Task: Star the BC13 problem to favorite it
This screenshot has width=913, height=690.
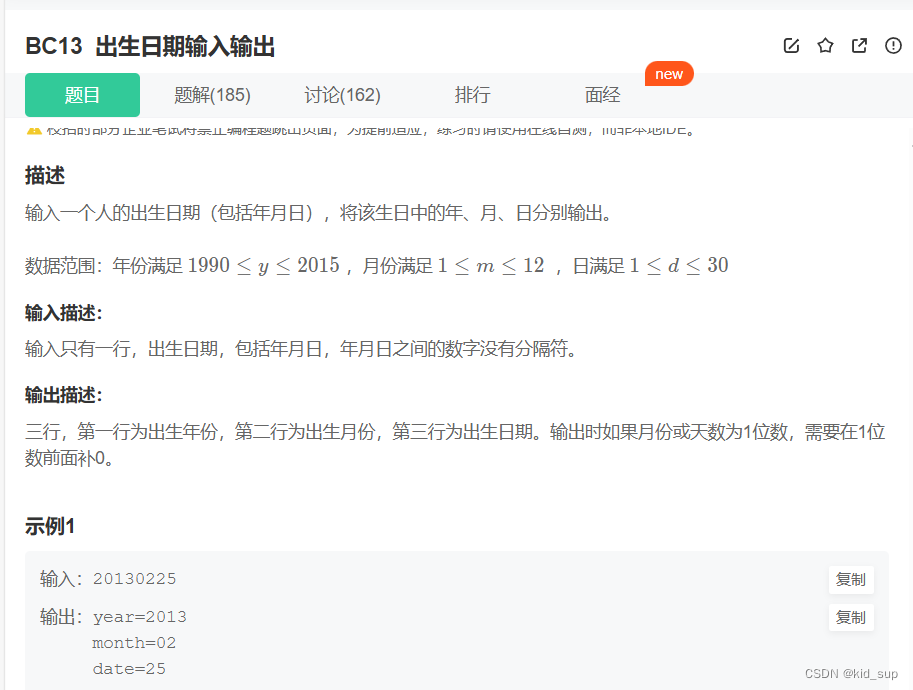Action: (x=825, y=45)
